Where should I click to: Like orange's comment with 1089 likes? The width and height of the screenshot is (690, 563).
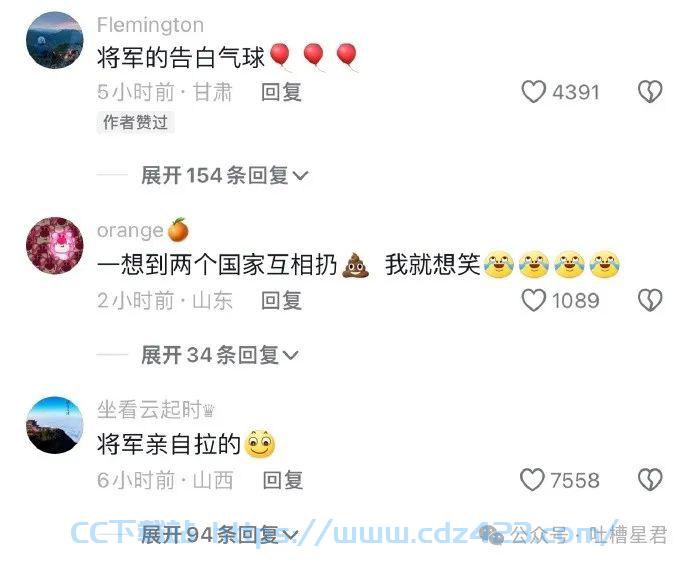pyautogui.click(x=533, y=301)
